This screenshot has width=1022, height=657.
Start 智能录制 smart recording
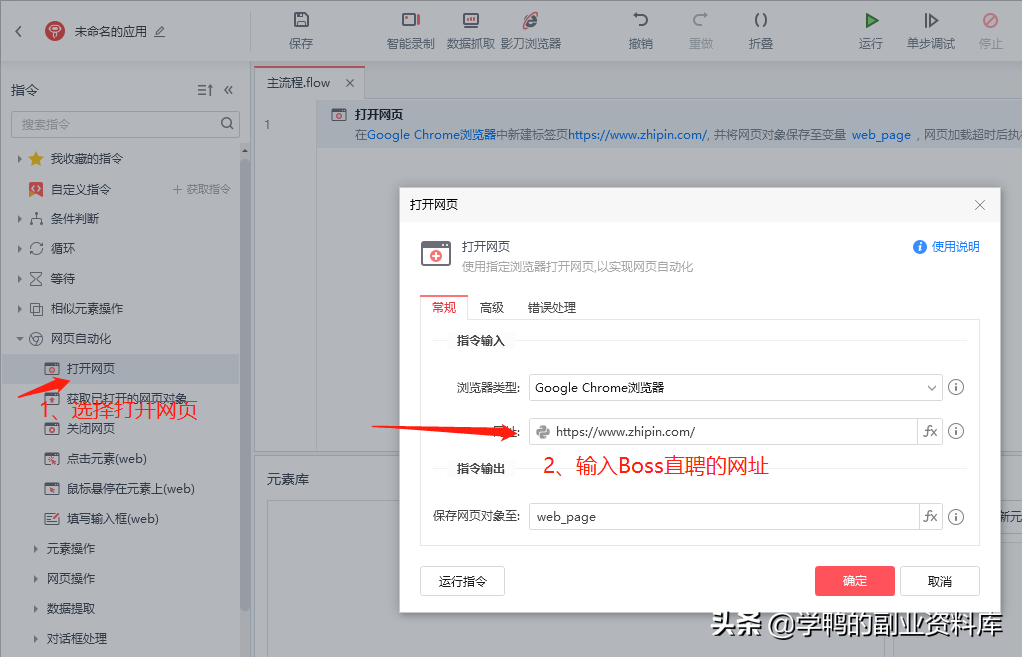[410, 31]
